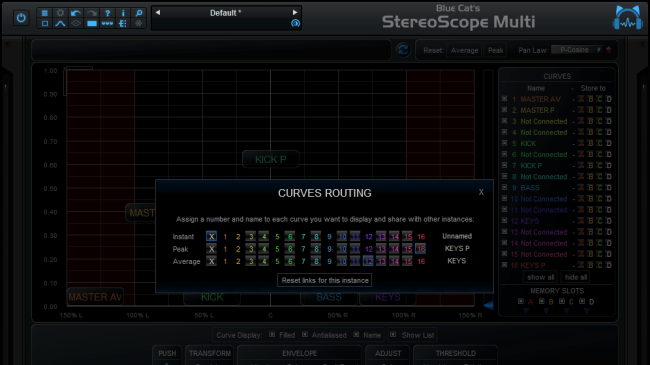Select next preset with right arrow

tap(295, 12)
